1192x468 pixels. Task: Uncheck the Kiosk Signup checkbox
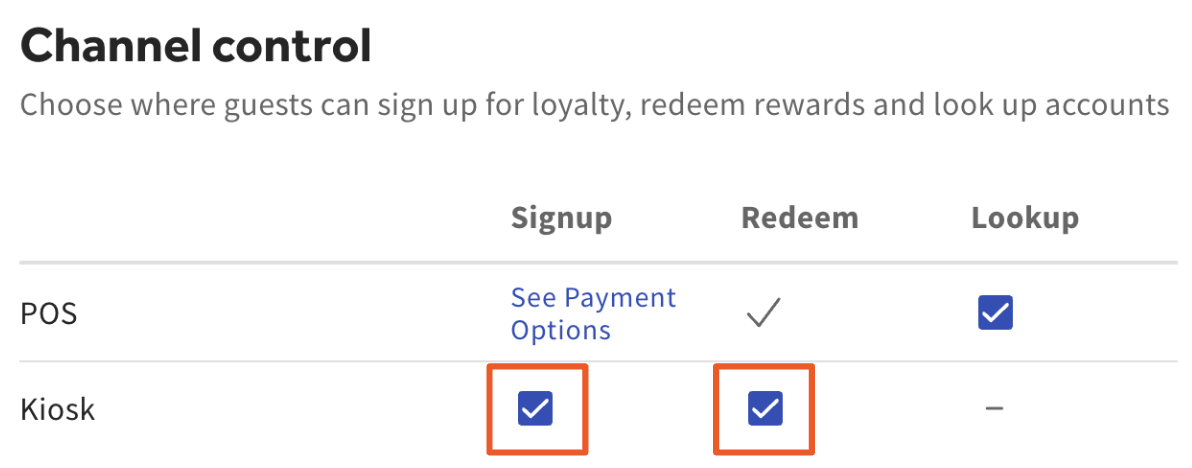click(536, 409)
